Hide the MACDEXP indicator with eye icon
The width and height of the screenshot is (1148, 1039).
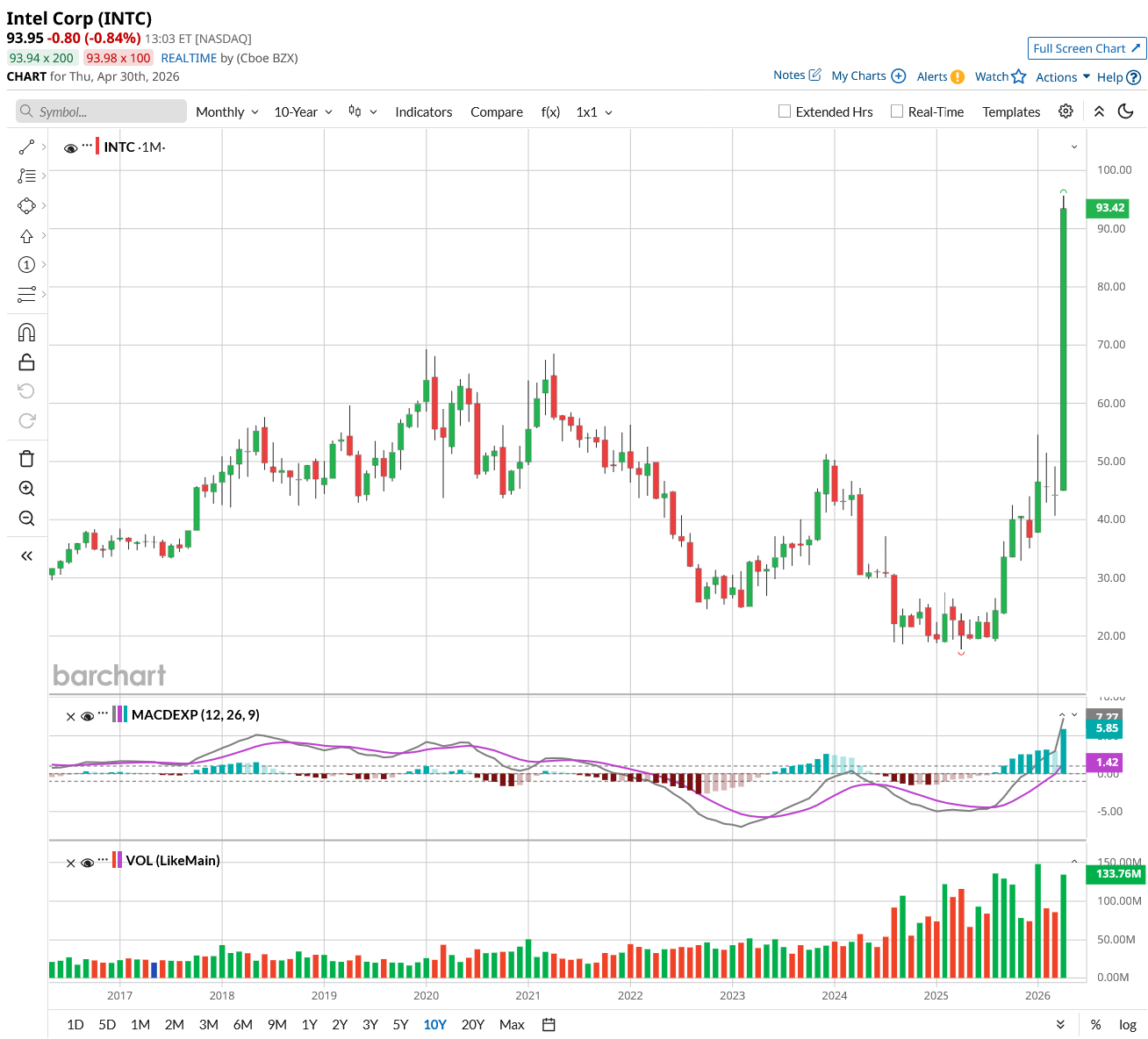tap(87, 716)
